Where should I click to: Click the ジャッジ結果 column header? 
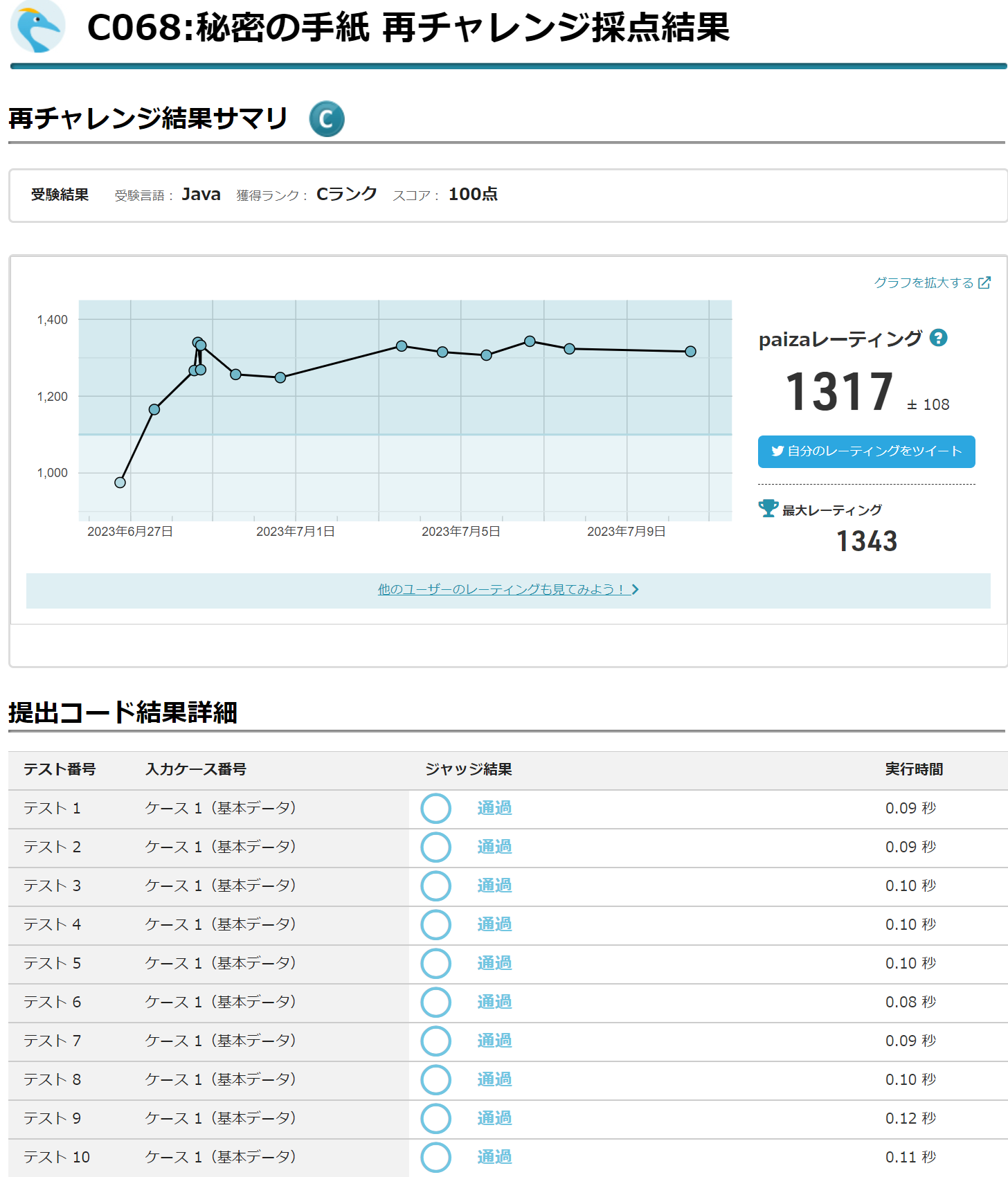(x=469, y=770)
